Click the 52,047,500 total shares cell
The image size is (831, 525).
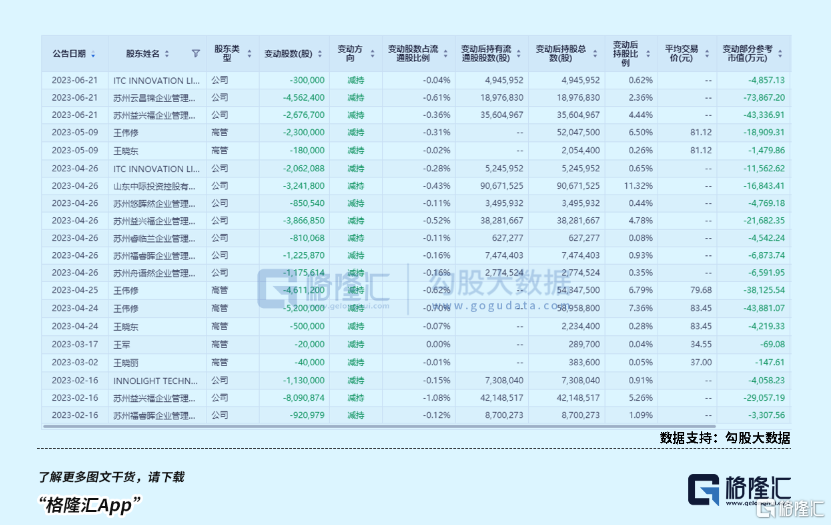pyautogui.click(x=578, y=132)
